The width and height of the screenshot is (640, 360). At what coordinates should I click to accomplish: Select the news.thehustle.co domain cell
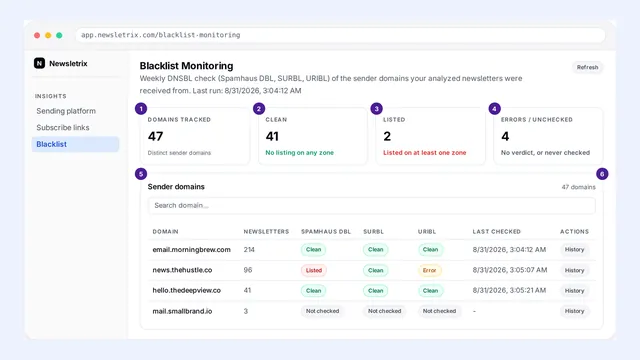point(182,270)
